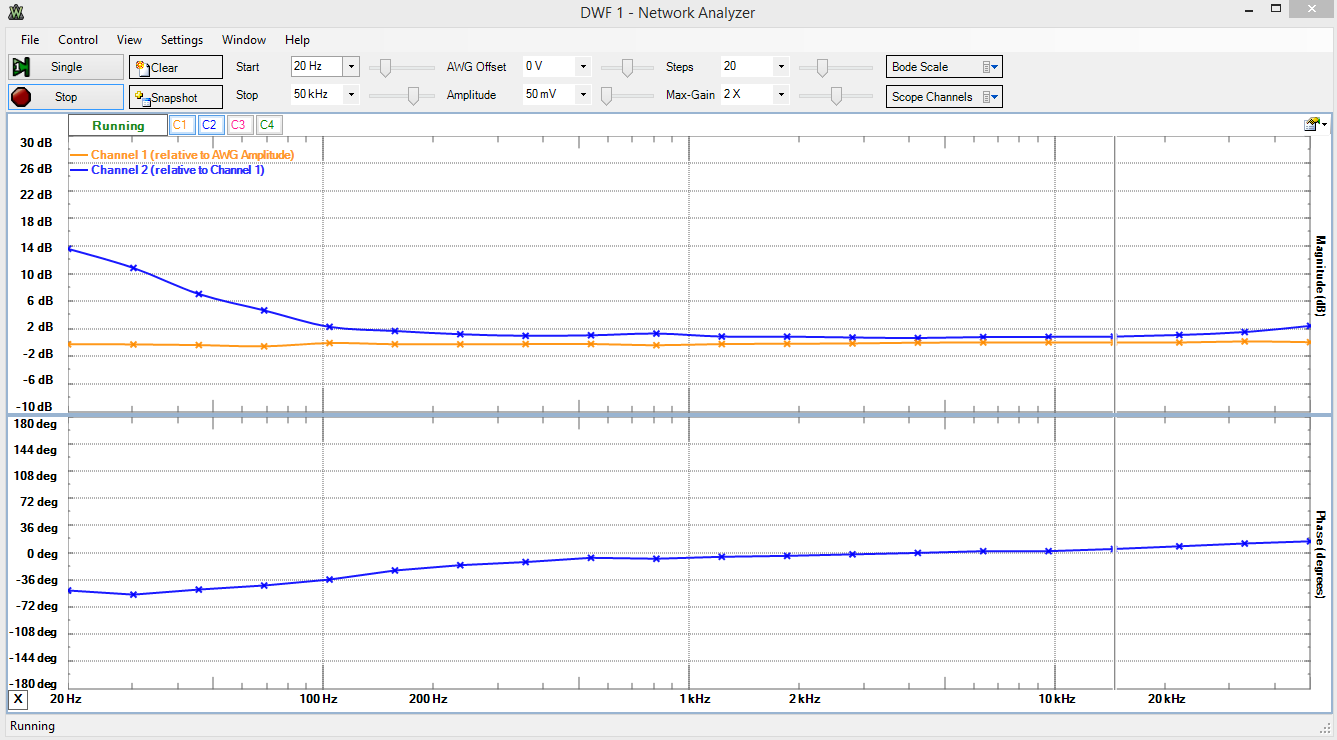Click the window resize grip in status bar

click(x=1326, y=729)
